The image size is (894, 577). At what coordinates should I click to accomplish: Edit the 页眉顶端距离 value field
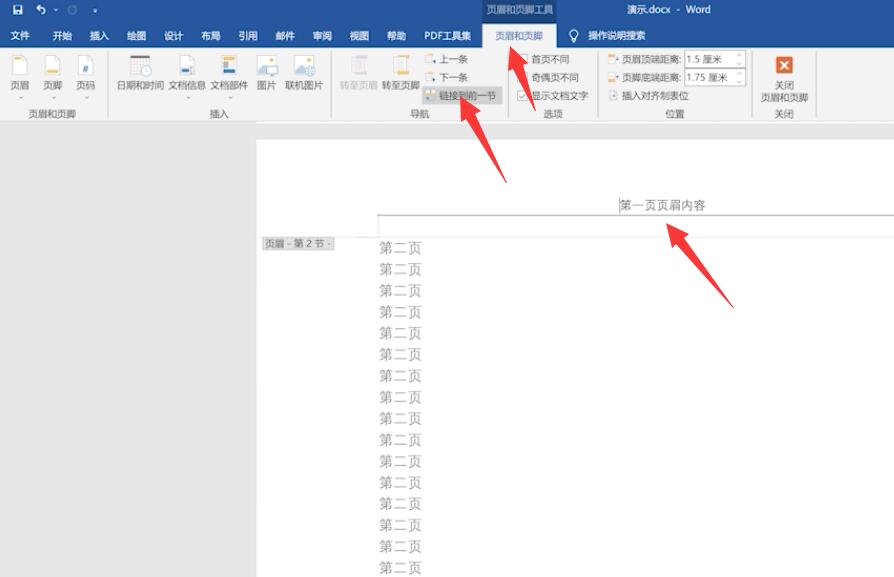[709, 59]
